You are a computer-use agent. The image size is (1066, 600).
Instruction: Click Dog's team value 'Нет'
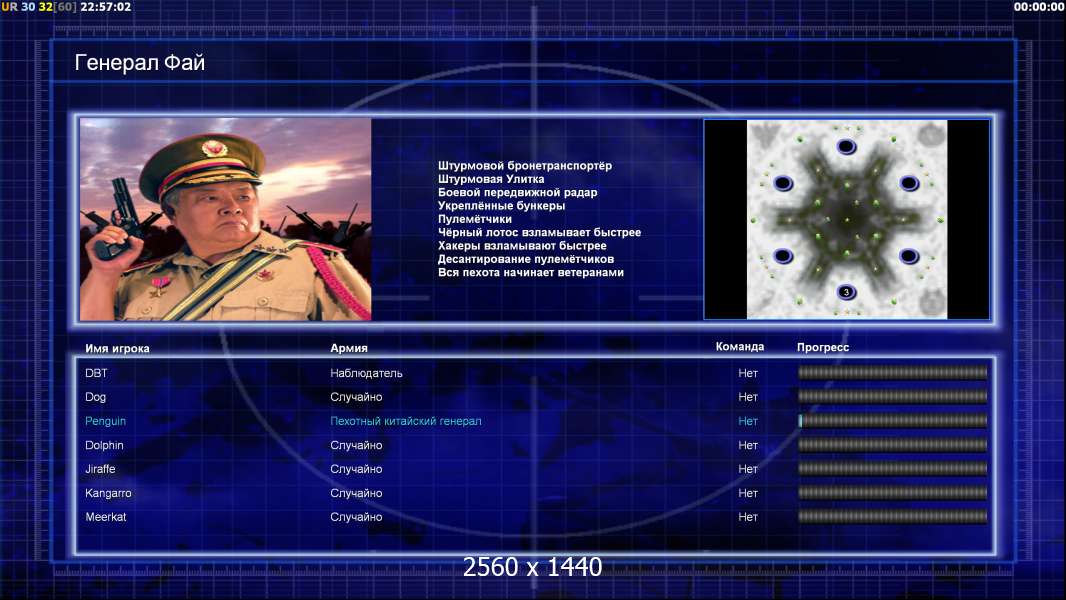pos(748,397)
